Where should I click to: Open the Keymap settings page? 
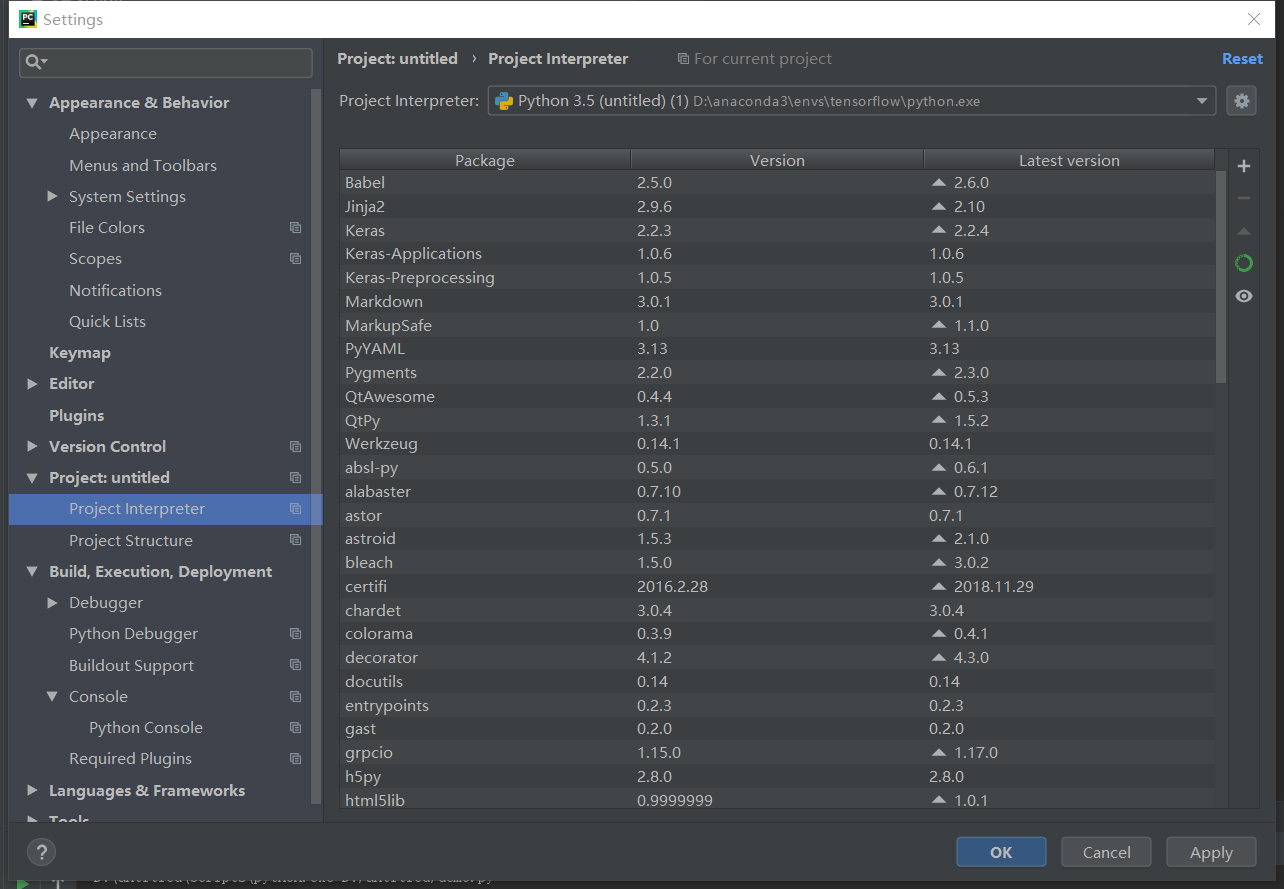tap(80, 353)
